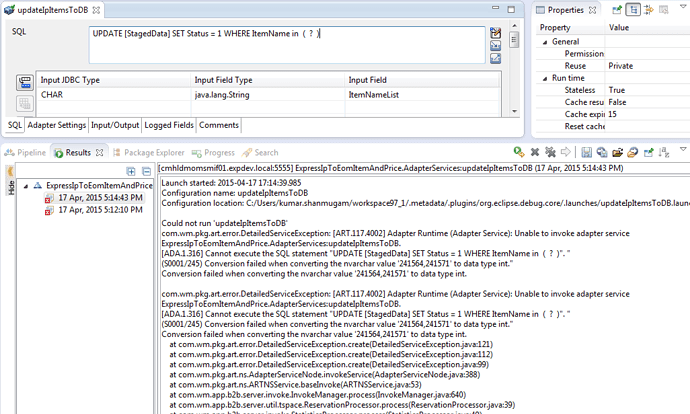Switch to the Search view tab
The height and width of the screenshot is (414, 690).
tap(260, 153)
